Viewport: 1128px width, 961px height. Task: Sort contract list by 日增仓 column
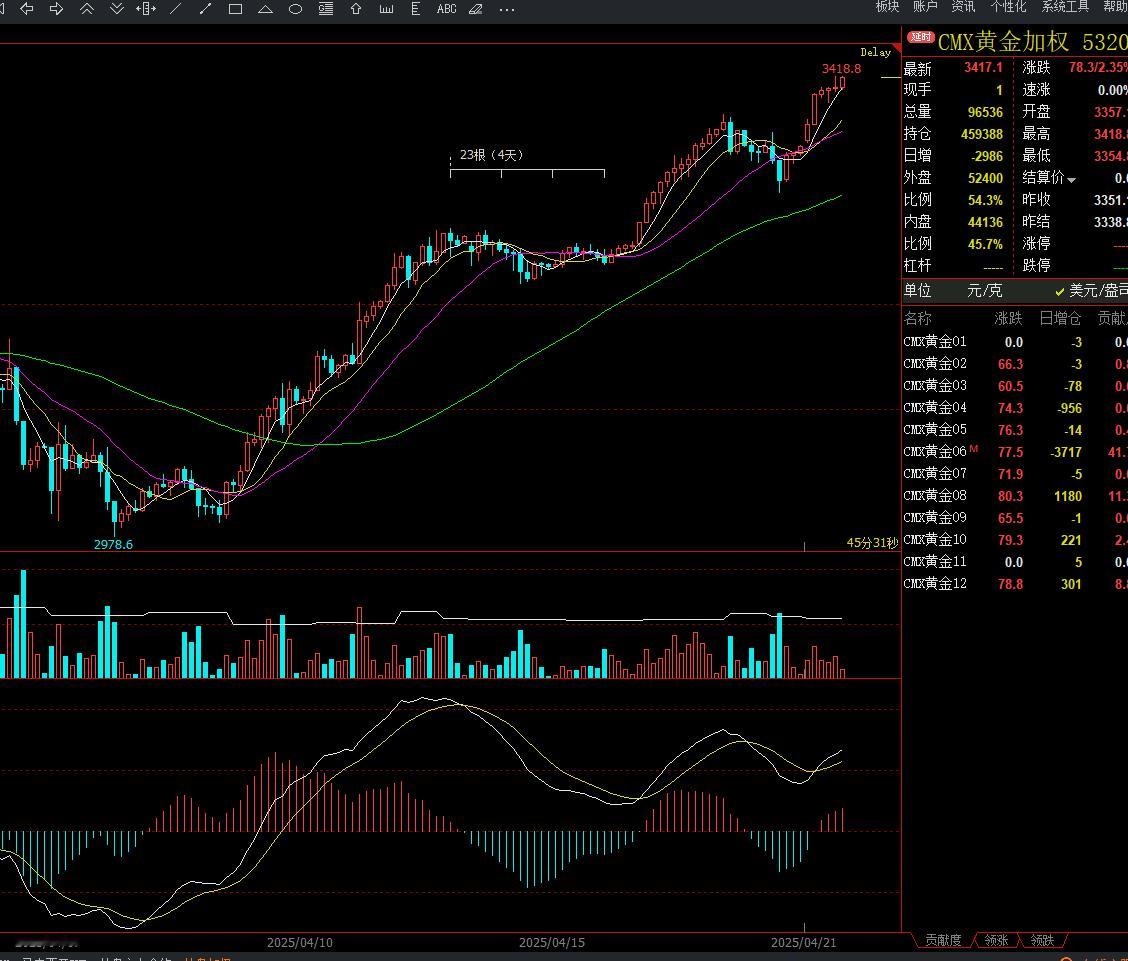(1060, 318)
